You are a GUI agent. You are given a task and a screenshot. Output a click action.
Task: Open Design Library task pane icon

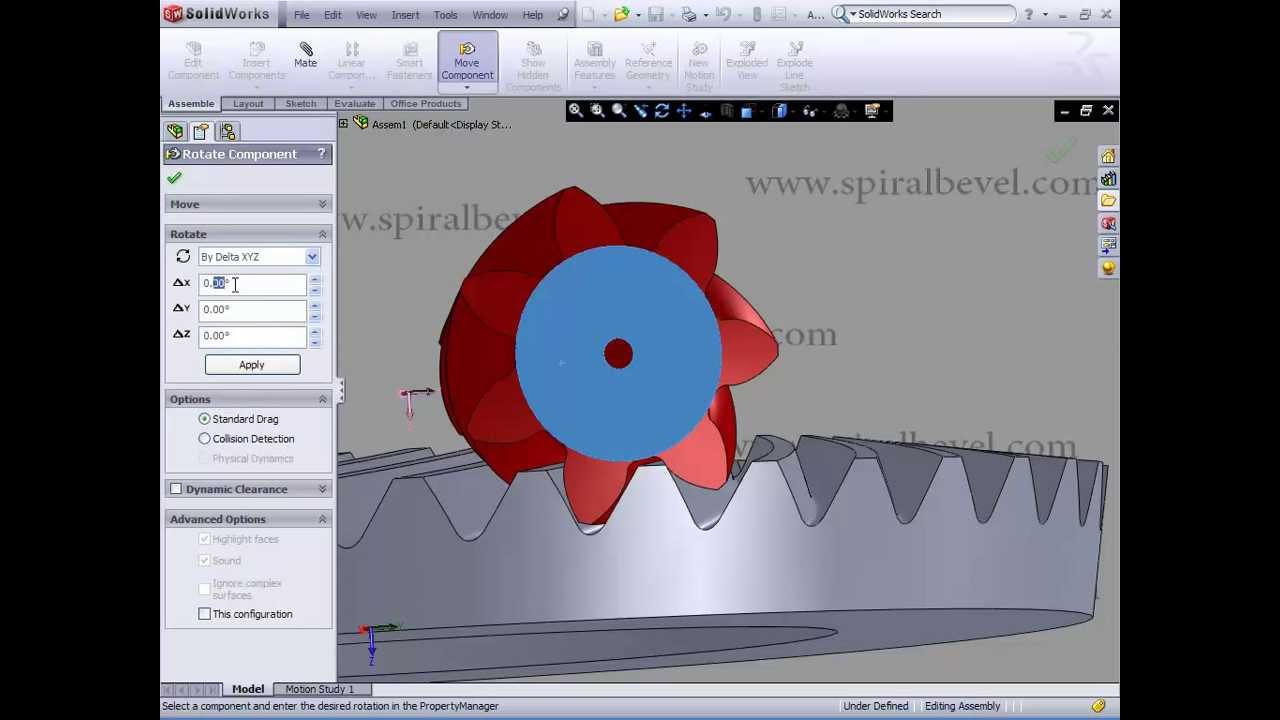pos(1108,179)
